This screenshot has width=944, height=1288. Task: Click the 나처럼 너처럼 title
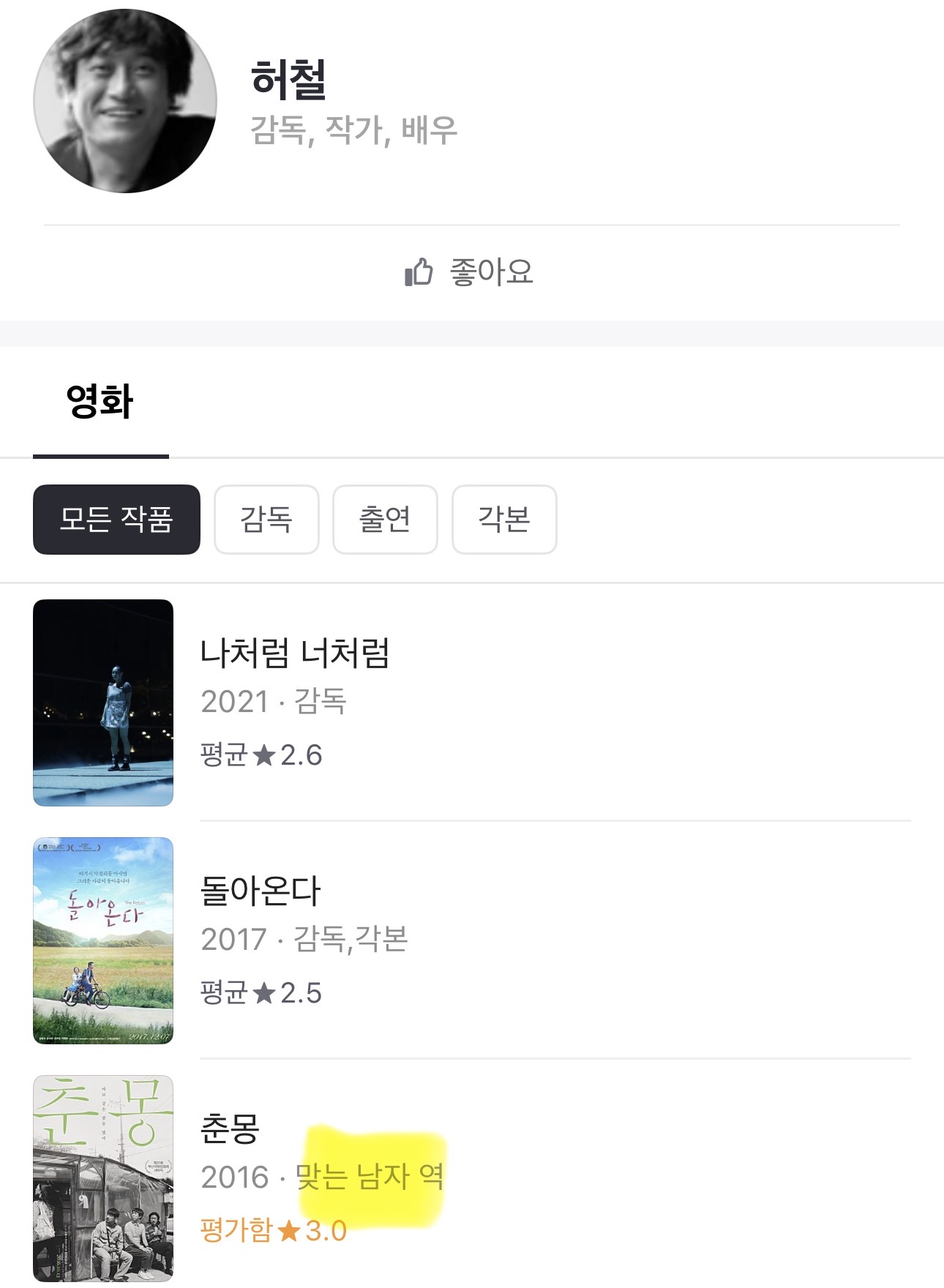[x=294, y=653]
